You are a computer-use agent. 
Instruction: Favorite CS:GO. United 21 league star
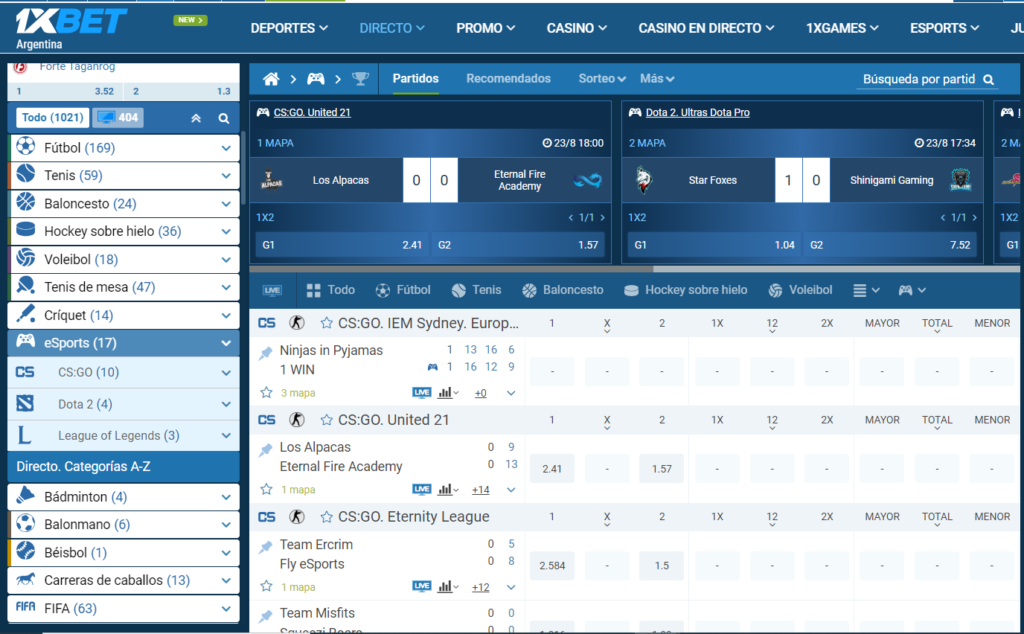point(327,420)
